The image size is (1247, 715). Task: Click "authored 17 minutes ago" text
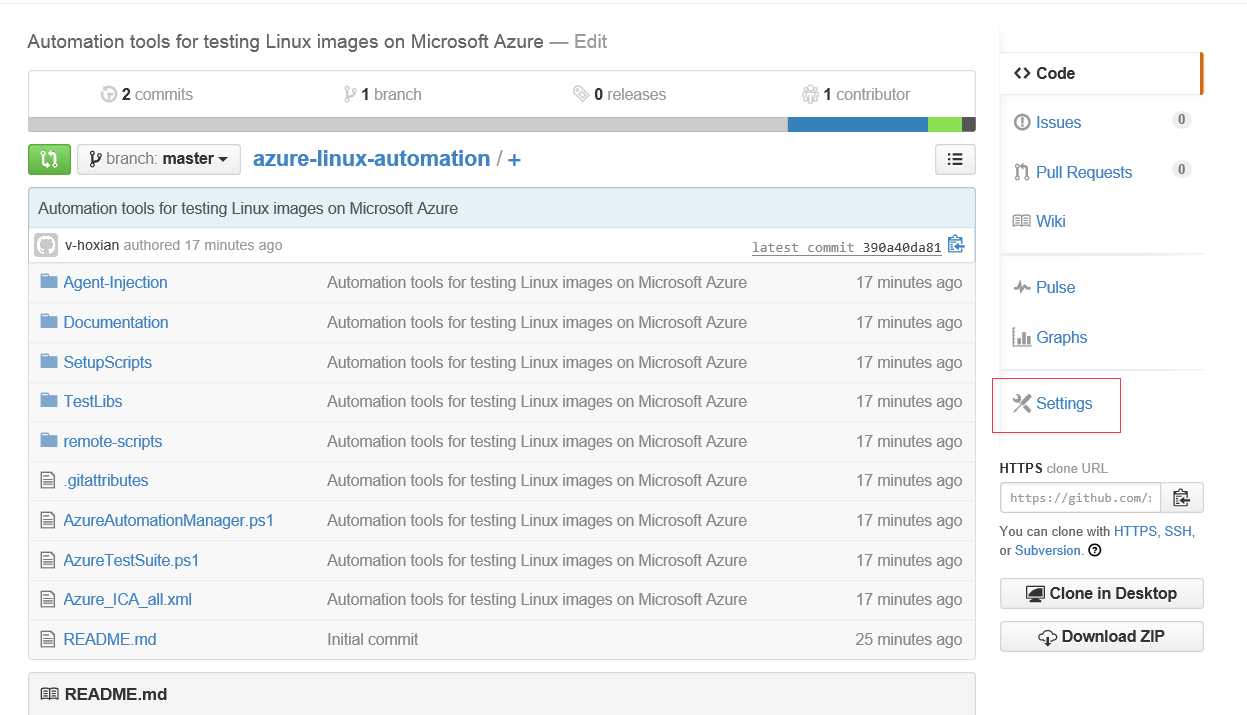[203, 245]
